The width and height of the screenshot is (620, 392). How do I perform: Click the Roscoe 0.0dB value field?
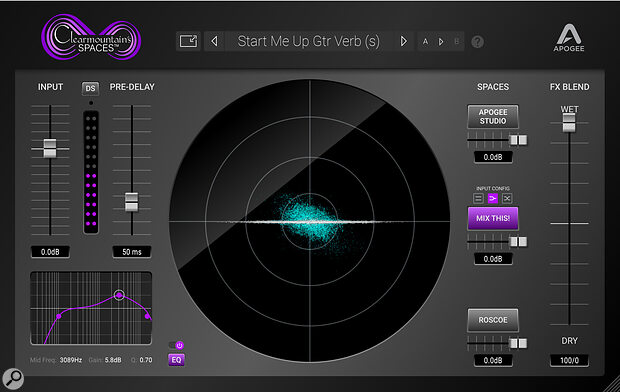click(493, 360)
